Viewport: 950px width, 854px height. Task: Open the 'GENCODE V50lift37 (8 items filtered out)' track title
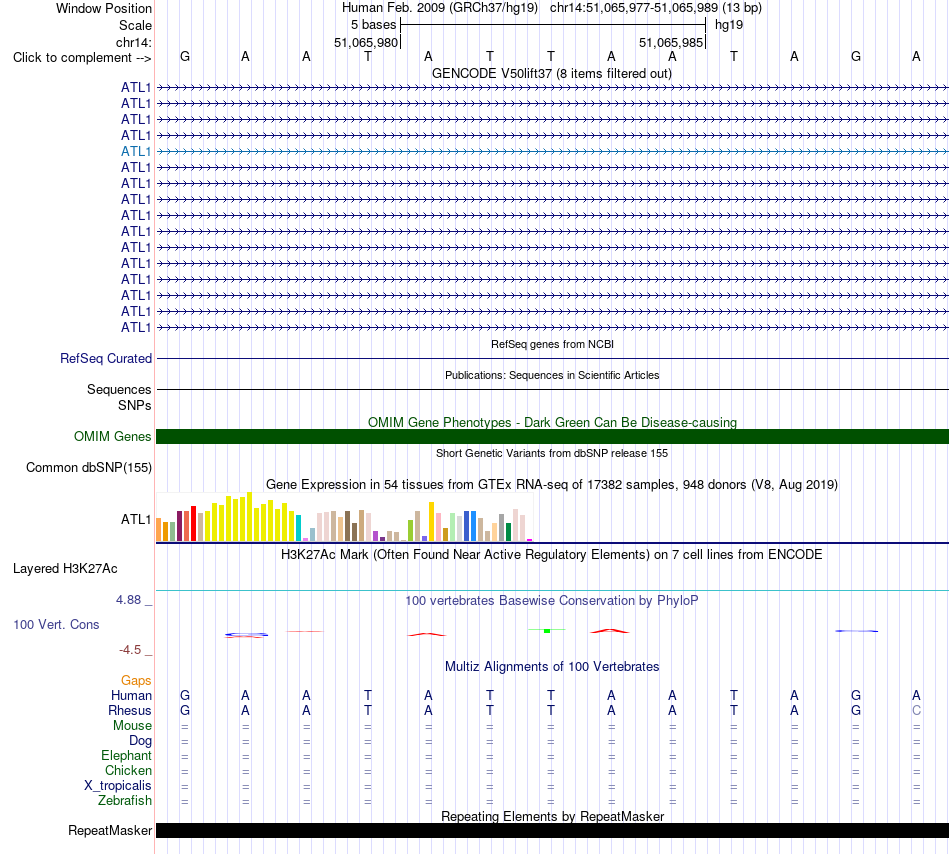pyautogui.click(x=551, y=74)
